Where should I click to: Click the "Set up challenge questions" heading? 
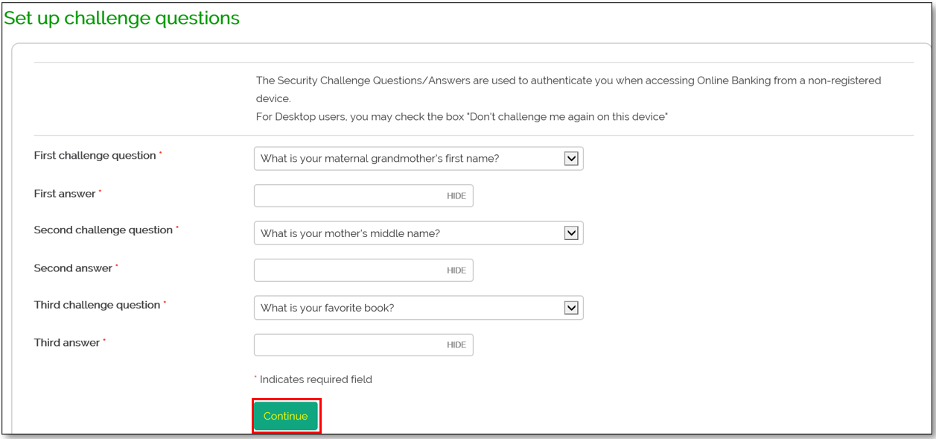point(124,19)
